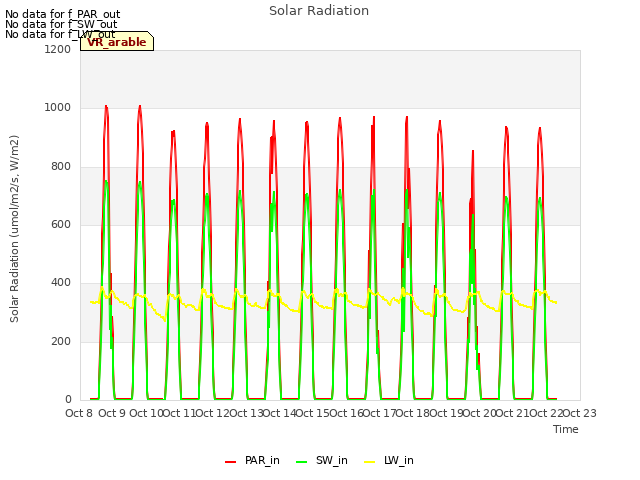Click the 600 y-axis tick label

(61, 224)
